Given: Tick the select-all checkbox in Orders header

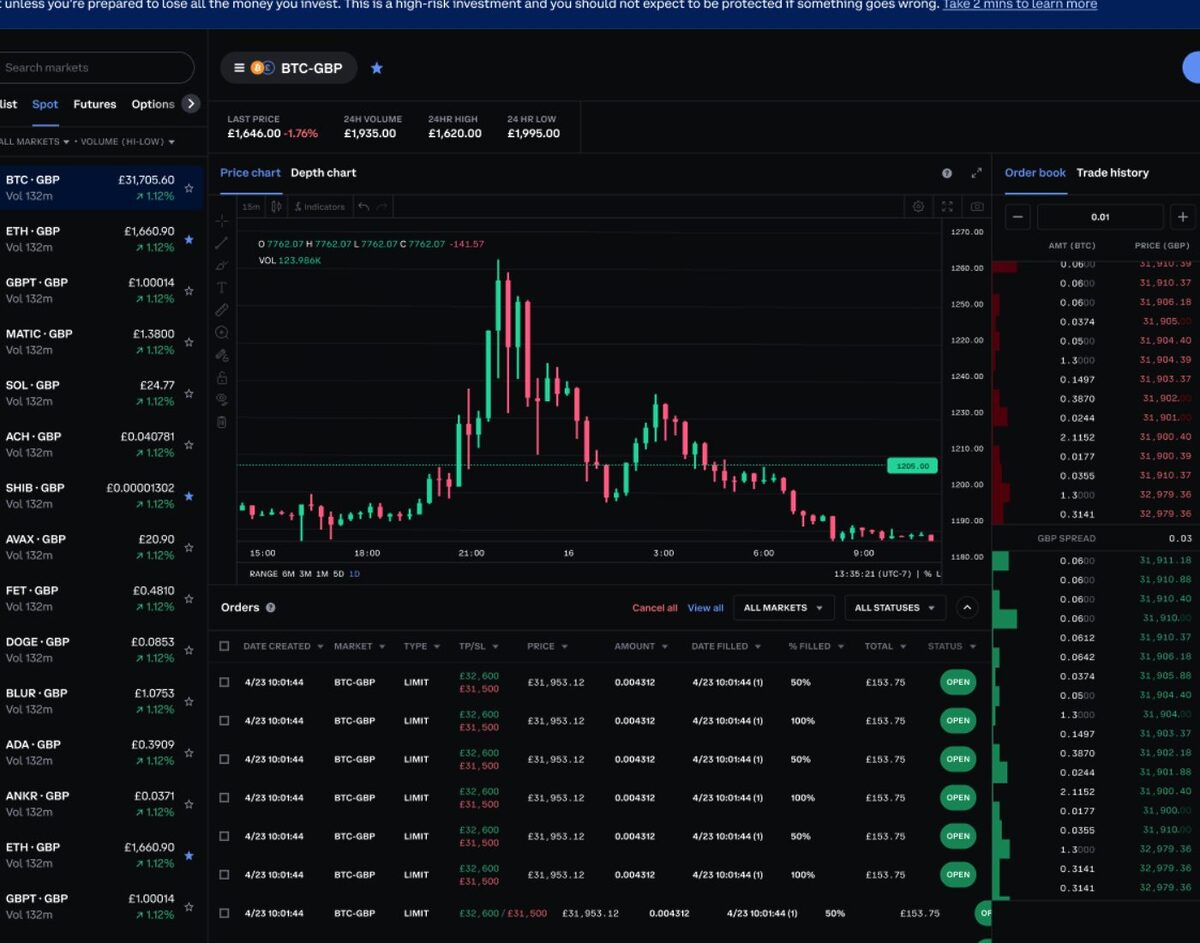Looking at the screenshot, I should coord(224,646).
